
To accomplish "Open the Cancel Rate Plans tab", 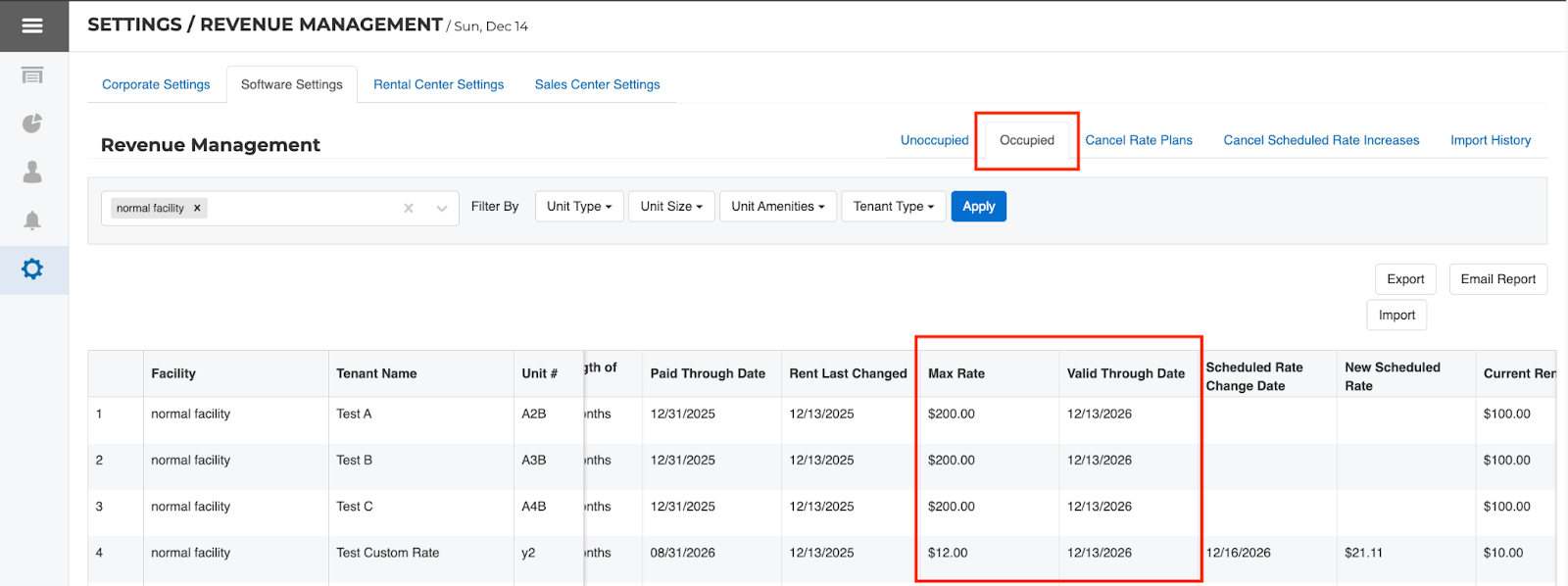I will point(1138,140).
